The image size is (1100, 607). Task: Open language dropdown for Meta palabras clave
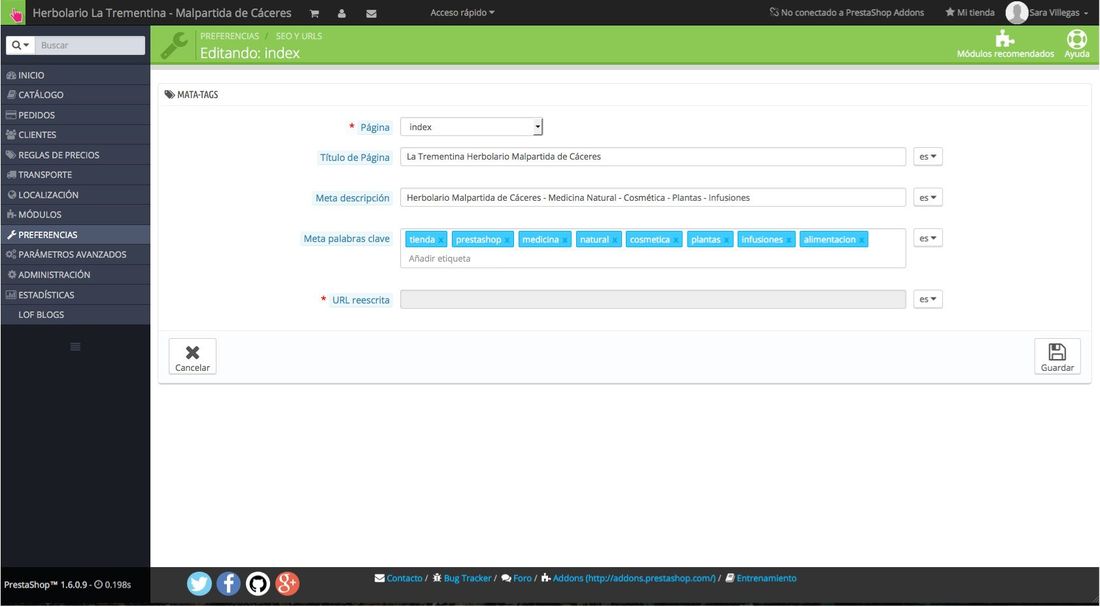(x=927, y=238)
